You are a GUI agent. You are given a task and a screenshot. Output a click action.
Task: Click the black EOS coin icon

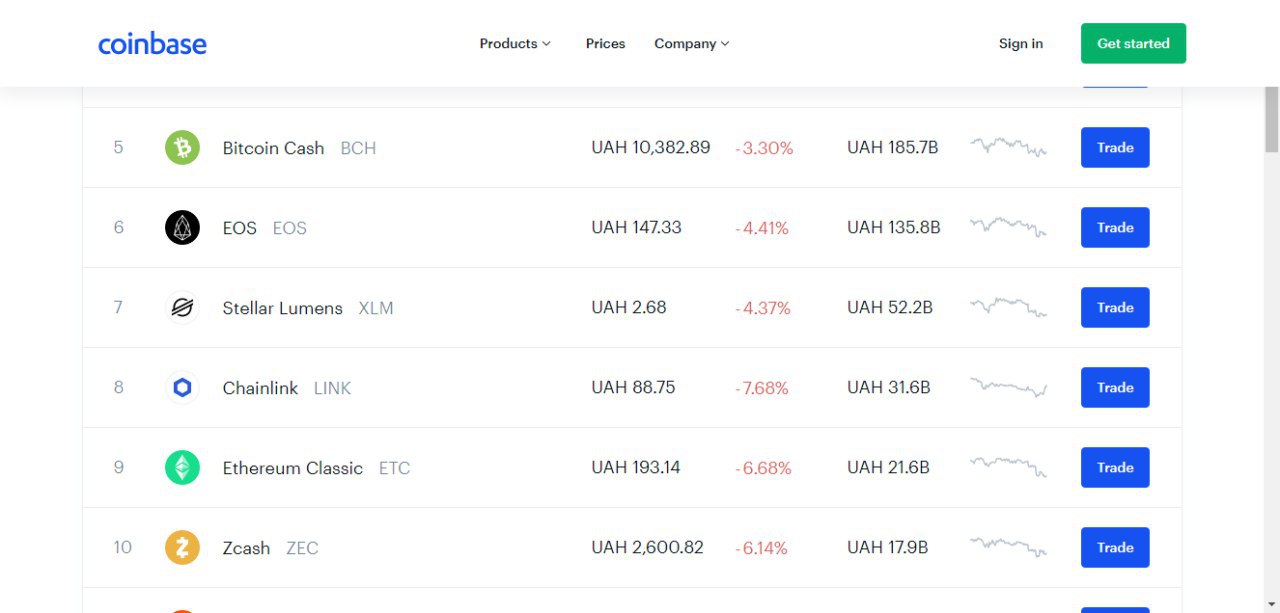[182, 228]
